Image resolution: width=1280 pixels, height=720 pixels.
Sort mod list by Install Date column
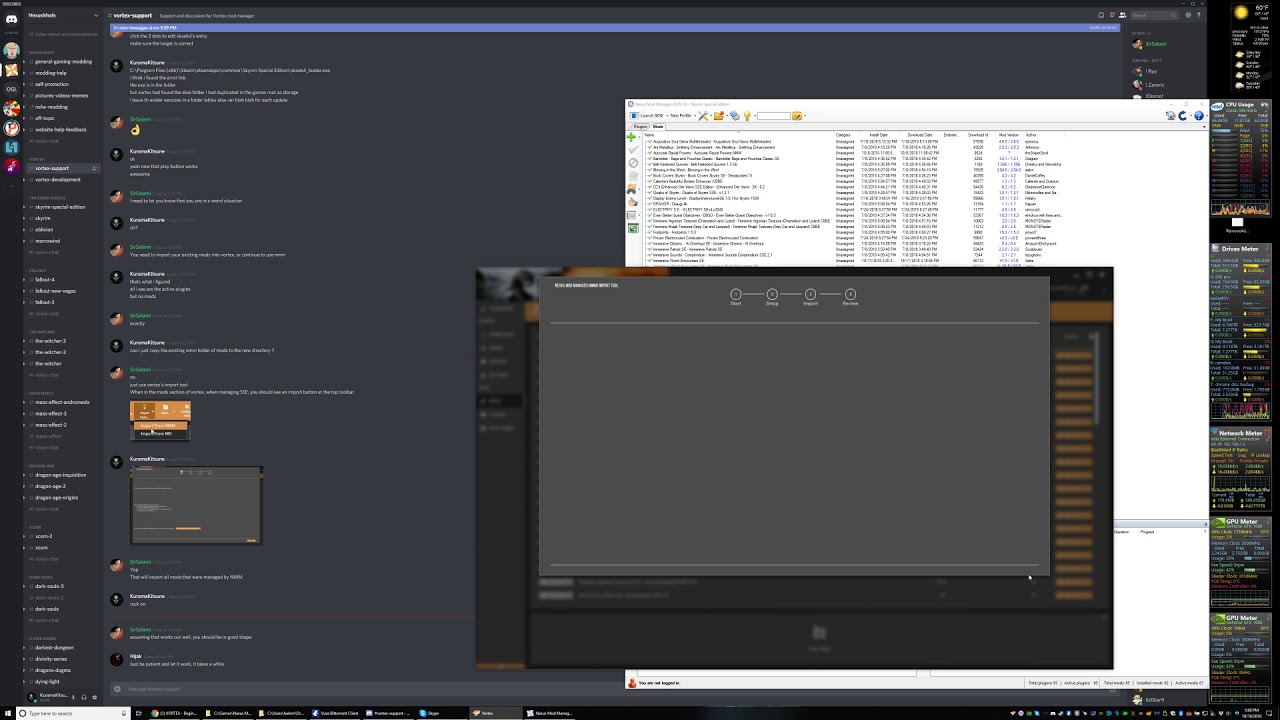coord(878,135)
